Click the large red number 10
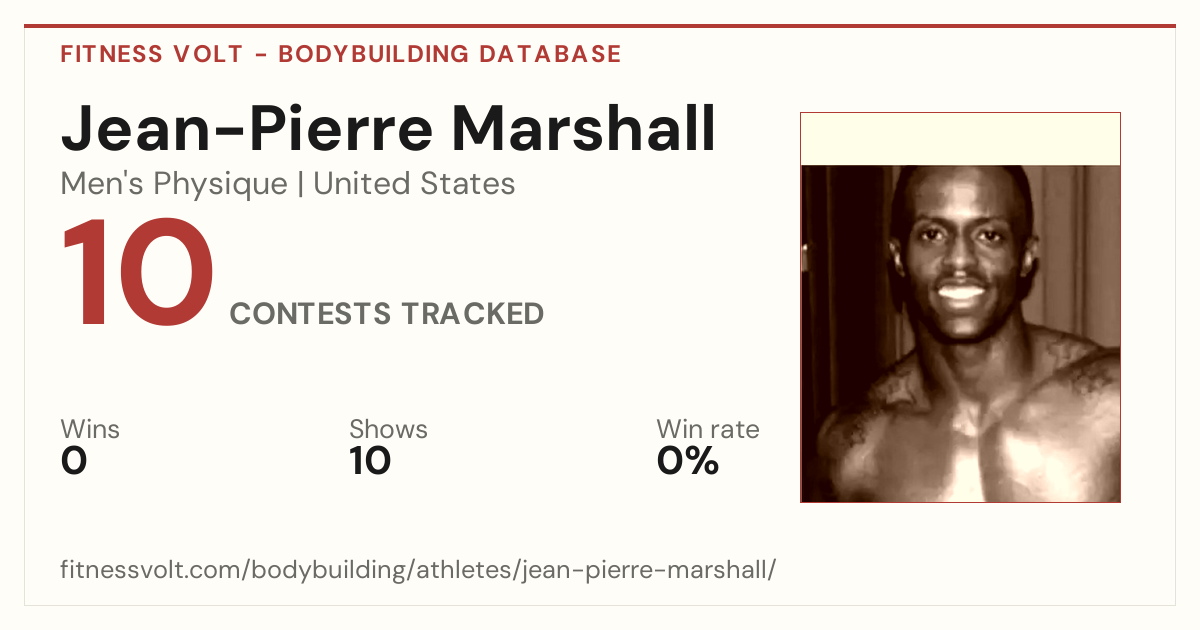The height and width of the screenshot is (630, 1200). click(x=137, y=274)
